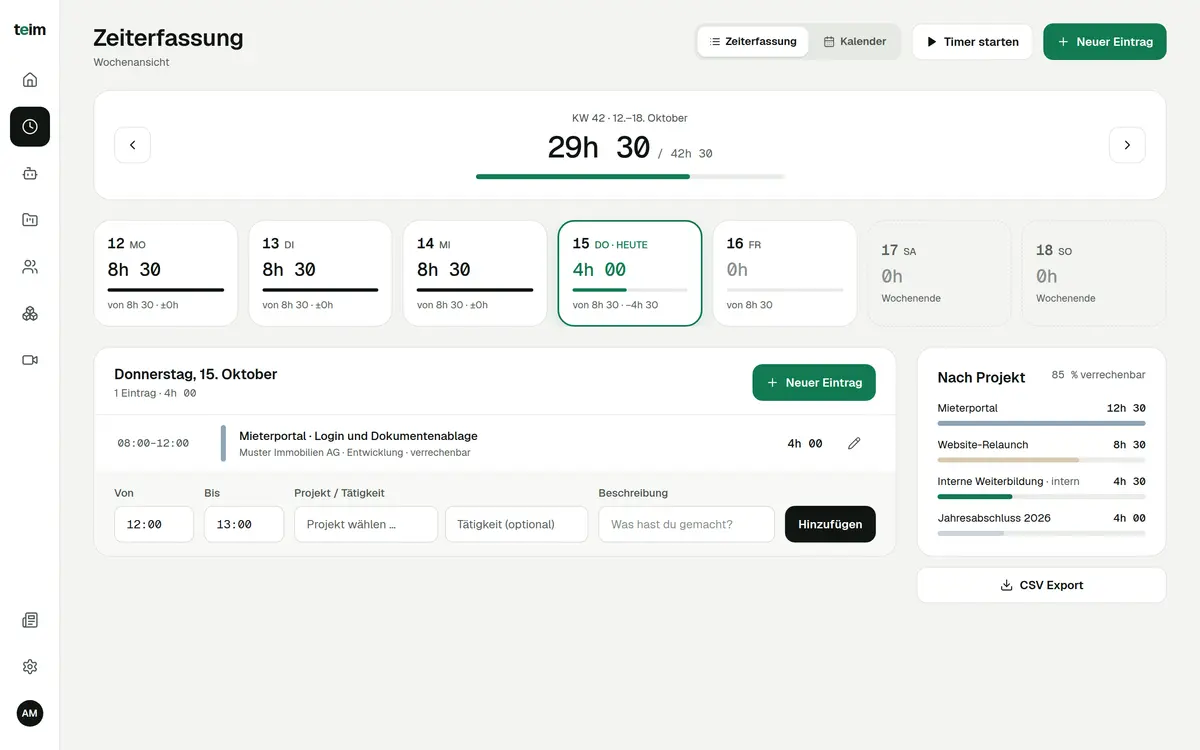Click the Website-Relaunch progress bar

(x=1041, y=460)
